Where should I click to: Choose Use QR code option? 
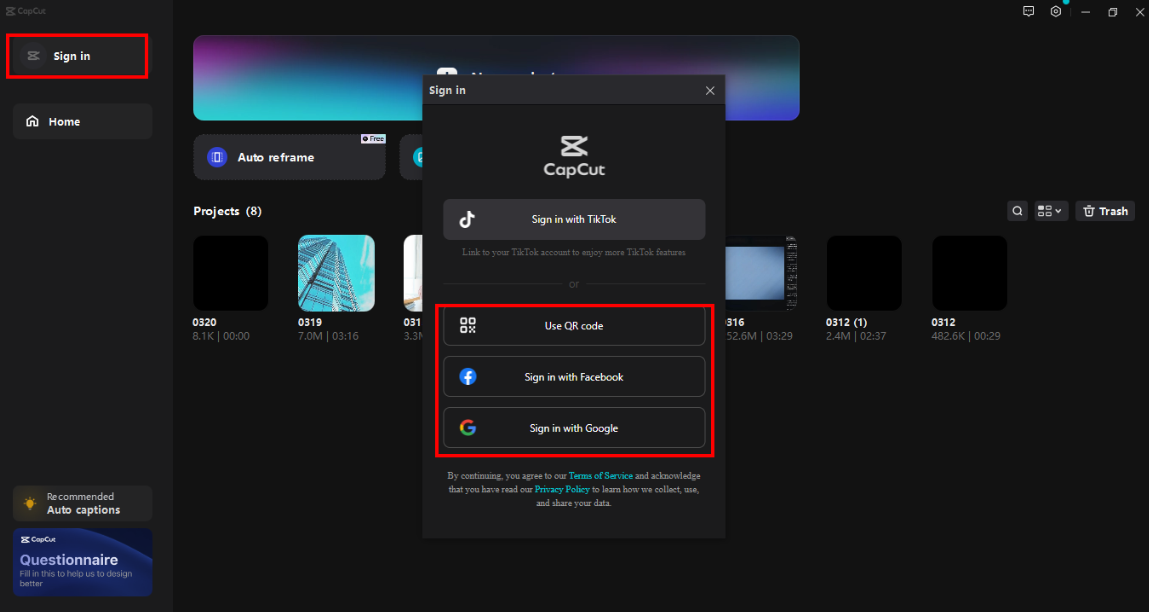tap(574, 325)
